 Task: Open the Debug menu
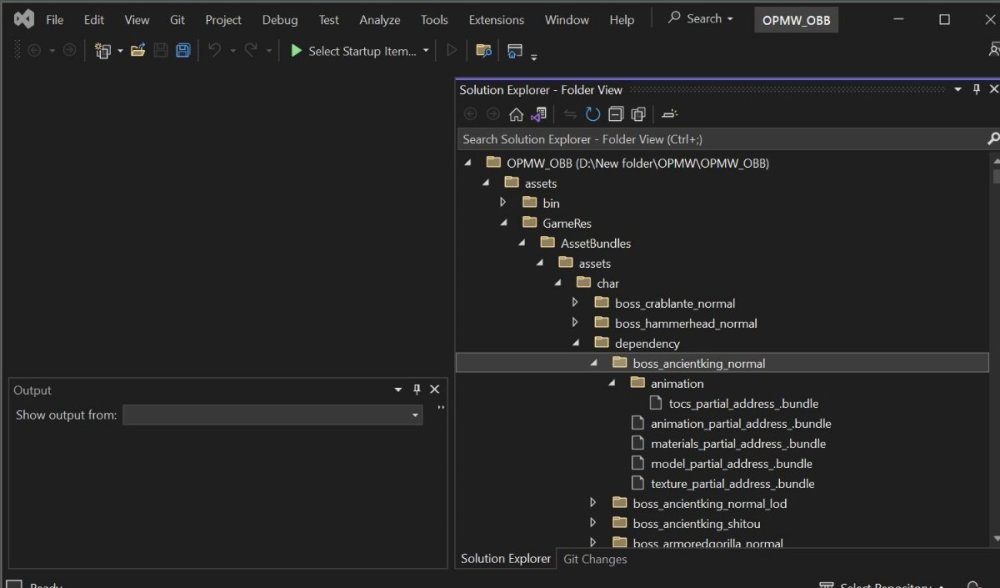coord(280,20)
